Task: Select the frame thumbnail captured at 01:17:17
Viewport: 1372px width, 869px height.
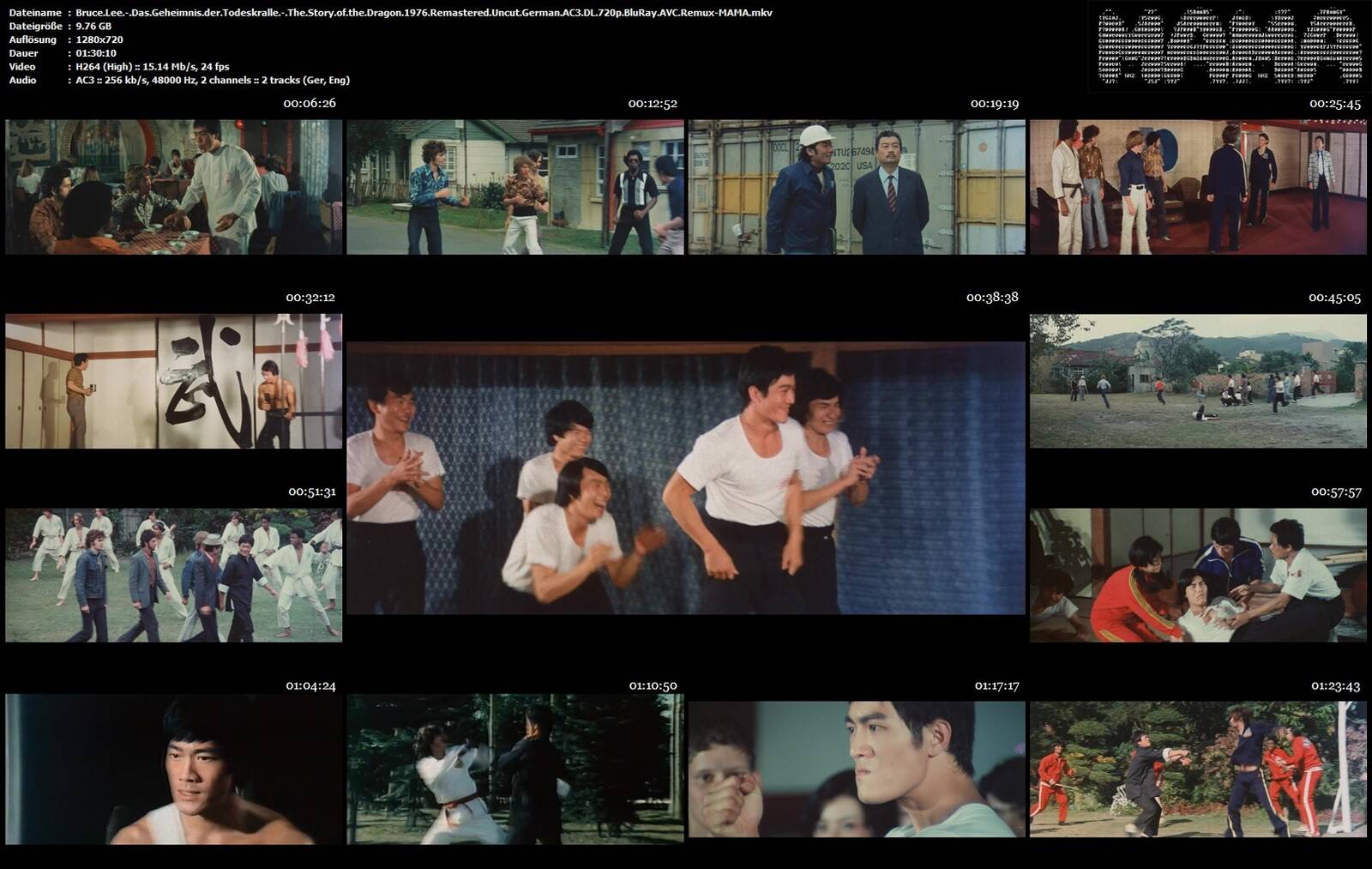Action: point(857,769)
